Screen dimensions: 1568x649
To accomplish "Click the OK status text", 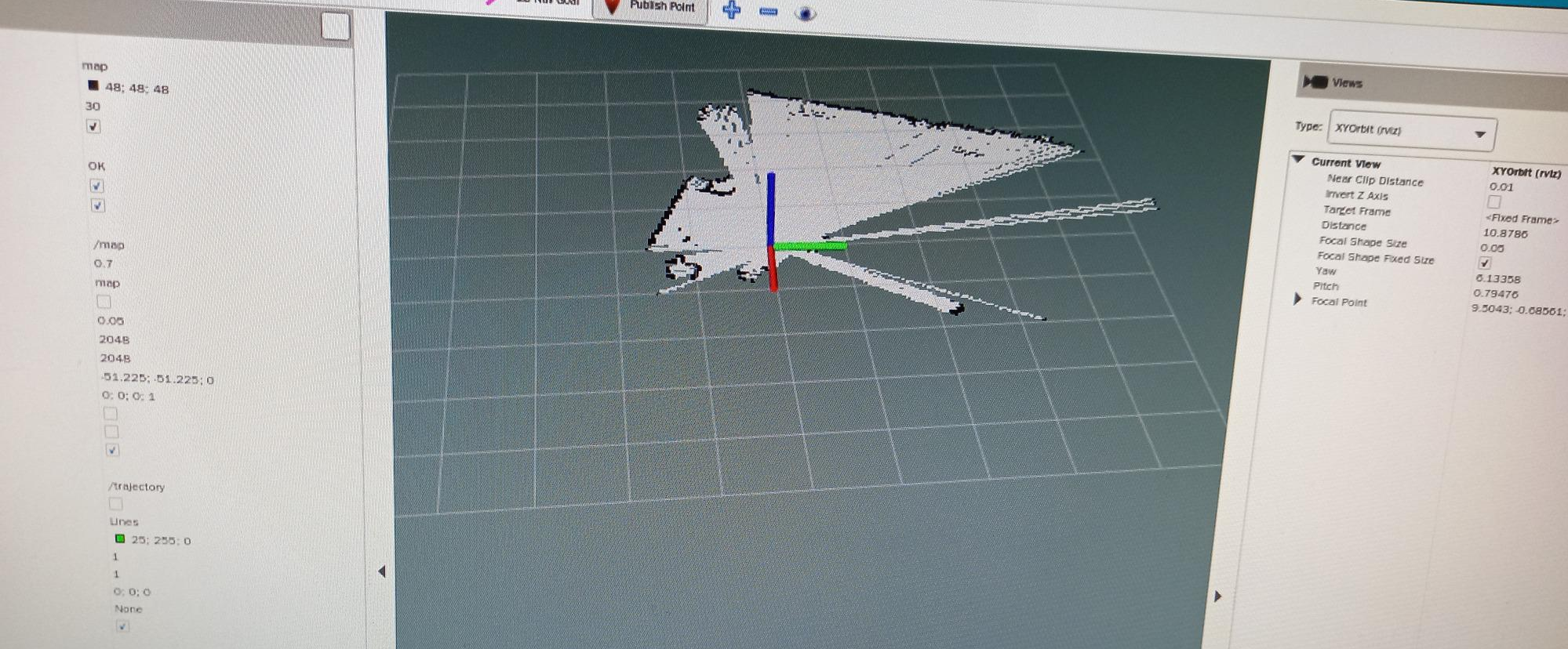I will coord(96,165).
